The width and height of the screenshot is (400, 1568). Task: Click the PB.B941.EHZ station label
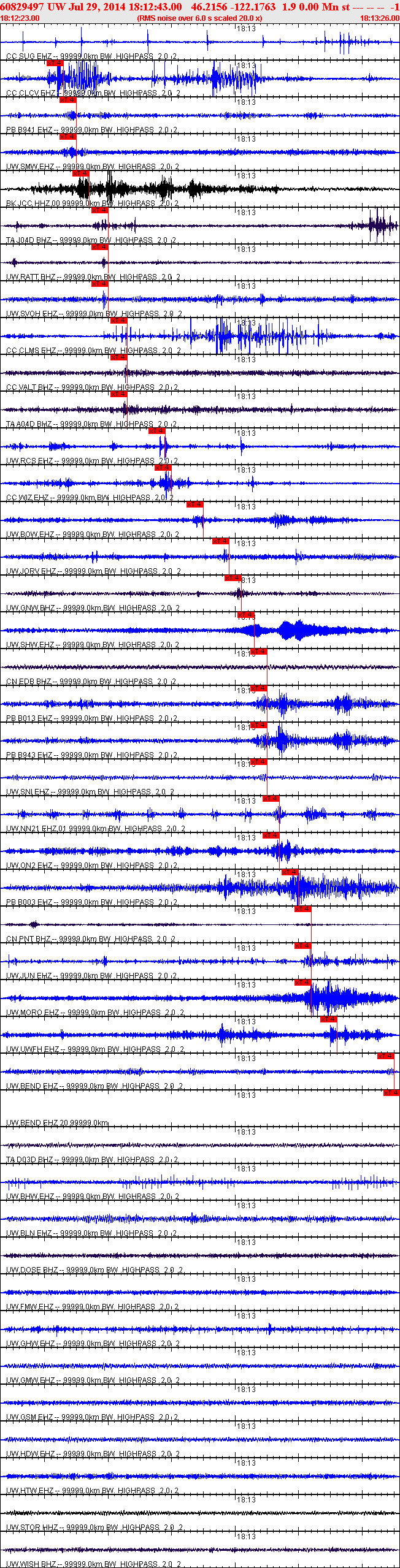92,130
